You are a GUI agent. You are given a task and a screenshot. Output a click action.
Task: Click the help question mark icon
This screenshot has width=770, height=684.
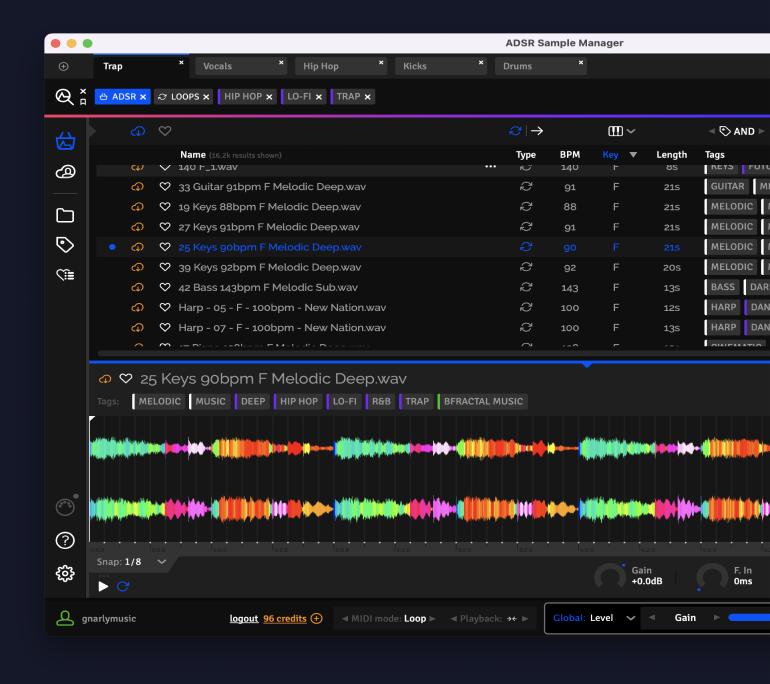click(65, 541)
